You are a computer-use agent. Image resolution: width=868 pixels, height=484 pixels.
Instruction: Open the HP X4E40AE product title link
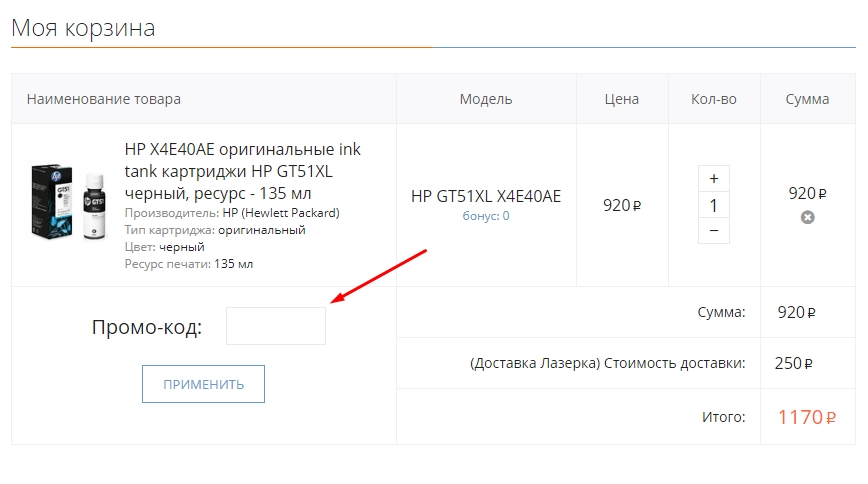[242, 169]
